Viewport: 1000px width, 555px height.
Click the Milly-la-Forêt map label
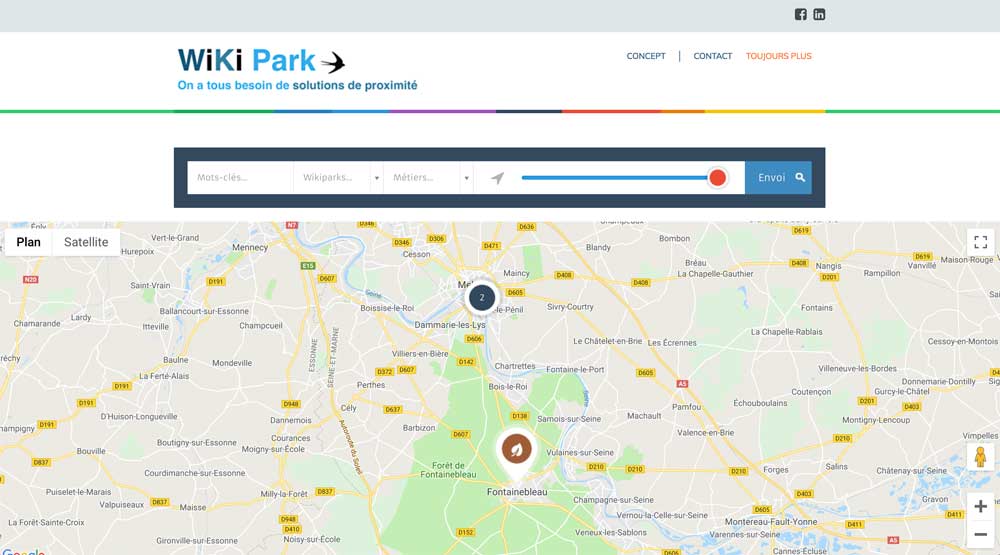click(284, 494)
